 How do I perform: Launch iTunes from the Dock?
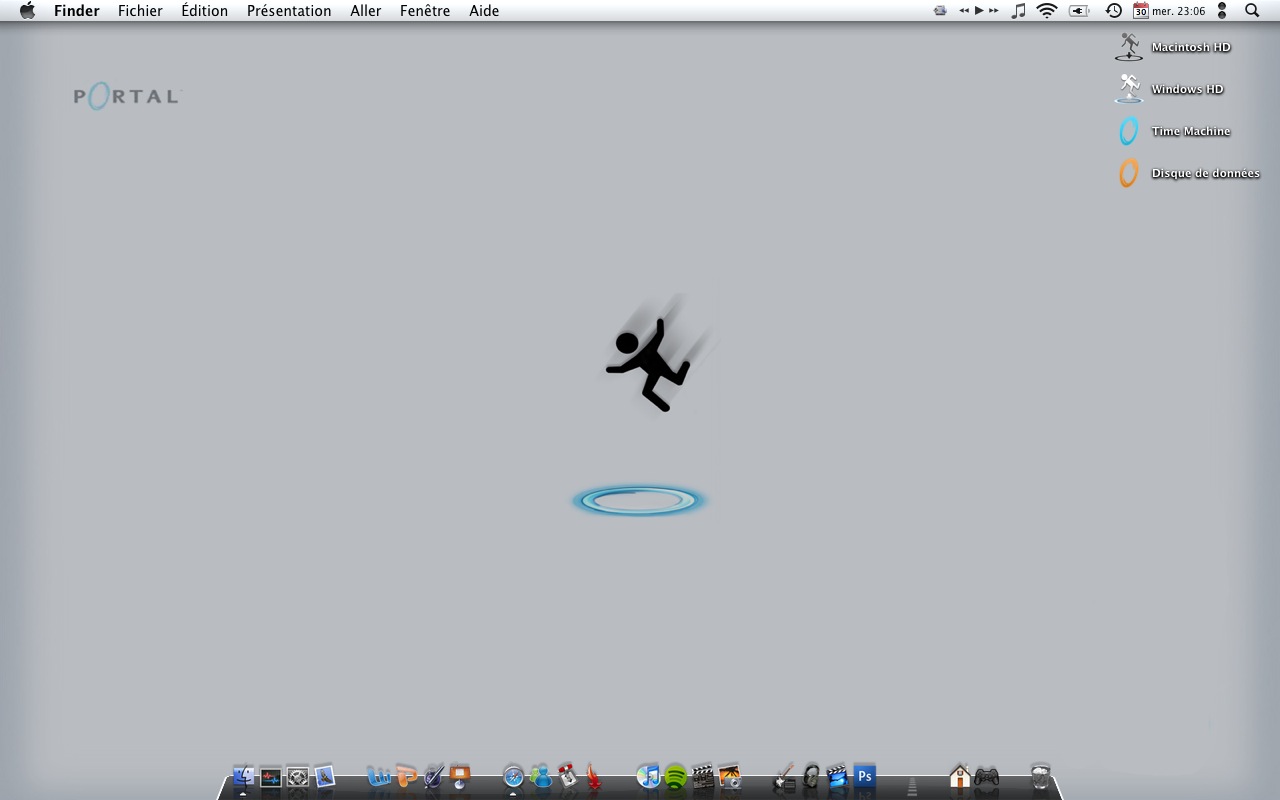[x=649, y=776]
